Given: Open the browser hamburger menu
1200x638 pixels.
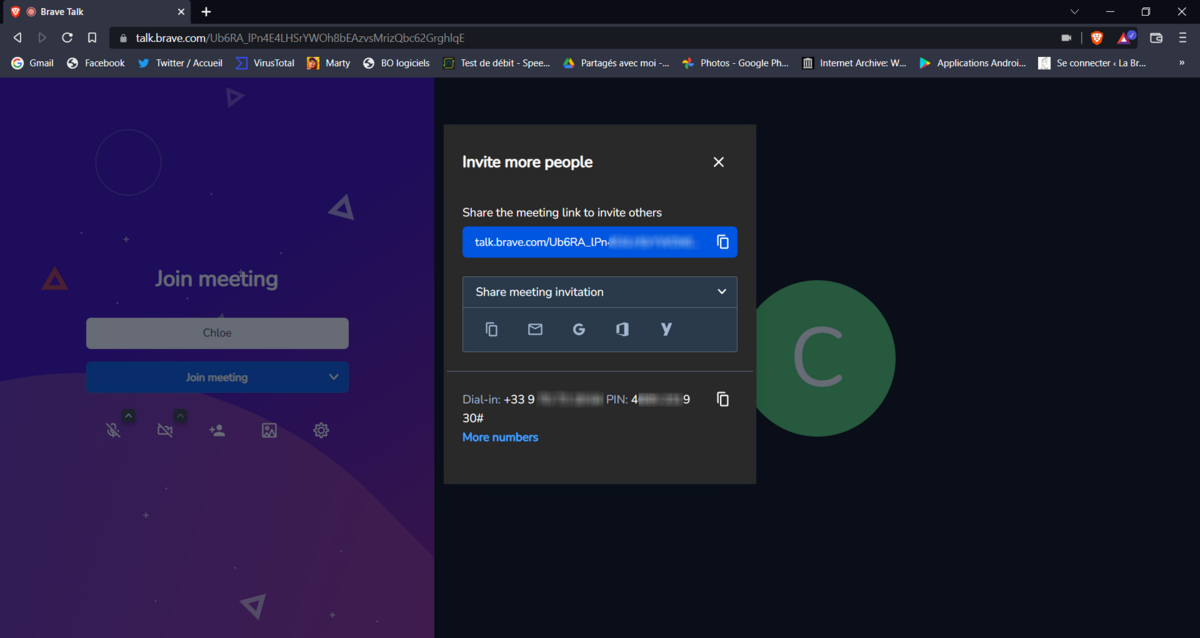Looking at the screenshot, I should 1182,38.
